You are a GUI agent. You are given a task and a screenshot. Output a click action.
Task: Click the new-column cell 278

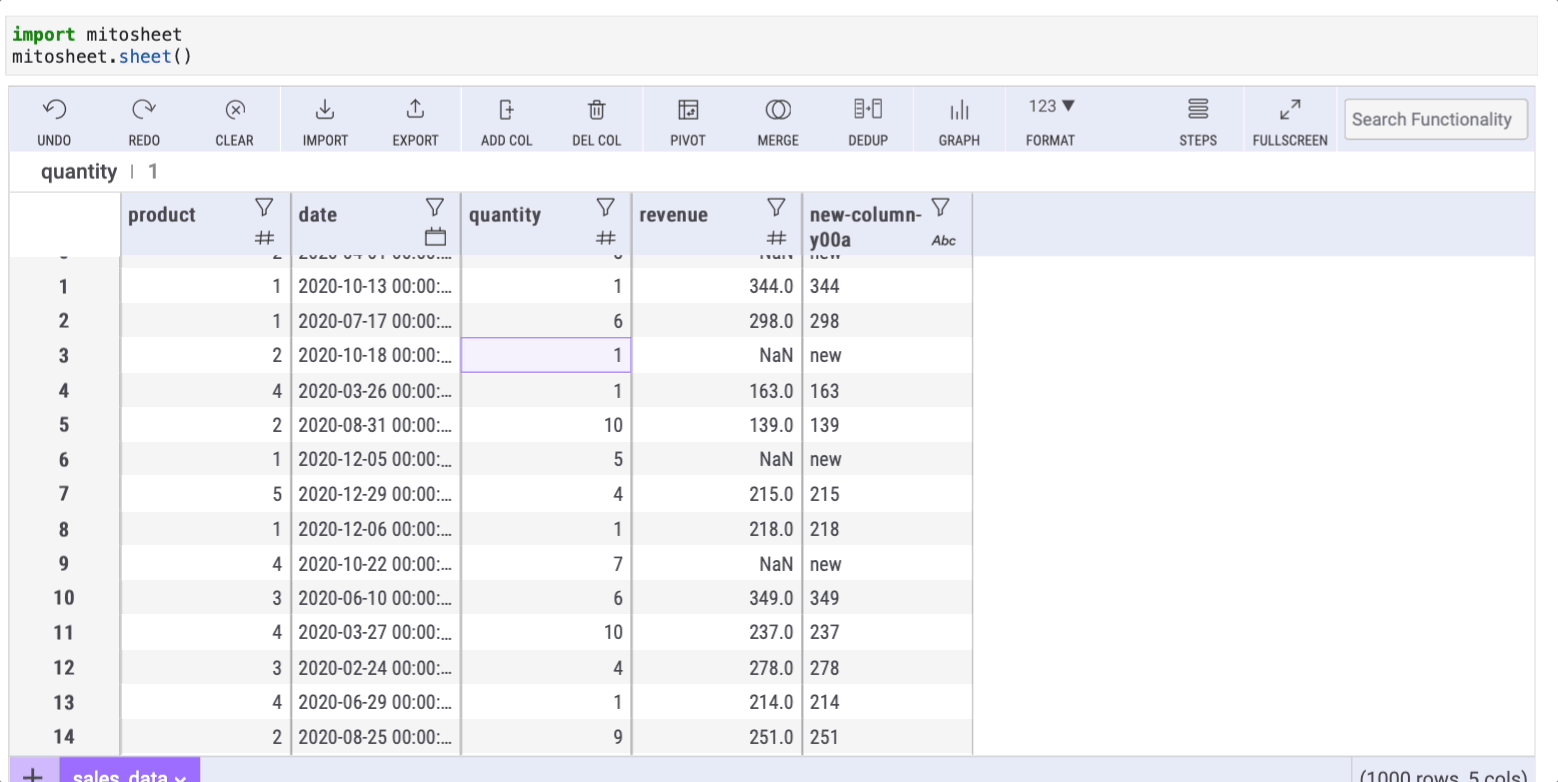[x=887, y=667]
